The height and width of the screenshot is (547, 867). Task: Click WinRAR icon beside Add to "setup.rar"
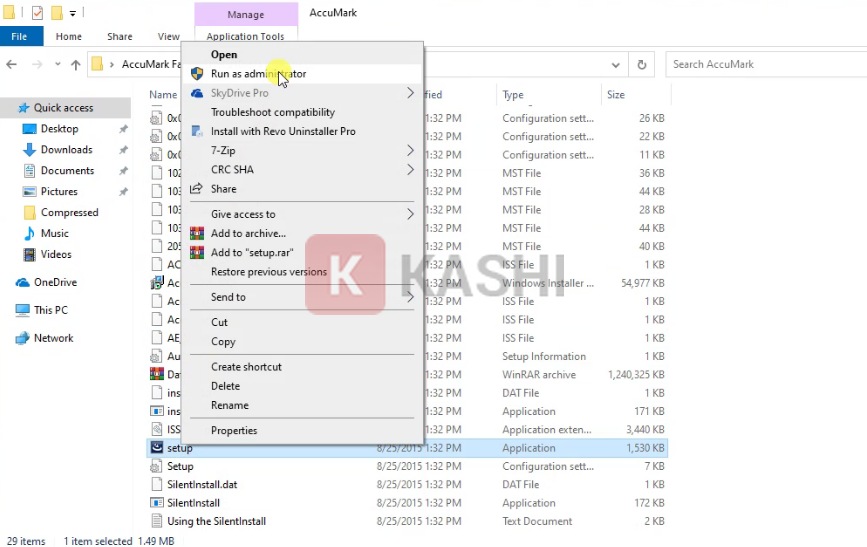coord(197,253)
